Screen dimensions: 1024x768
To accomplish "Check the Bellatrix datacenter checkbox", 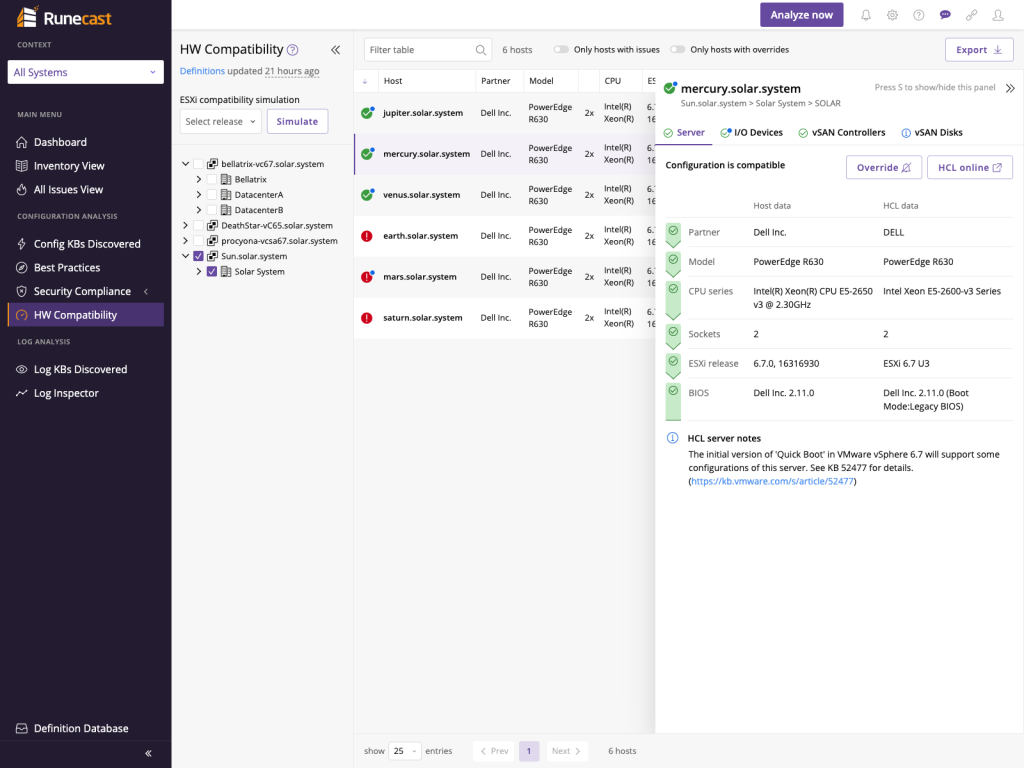I will coord(212,179).
